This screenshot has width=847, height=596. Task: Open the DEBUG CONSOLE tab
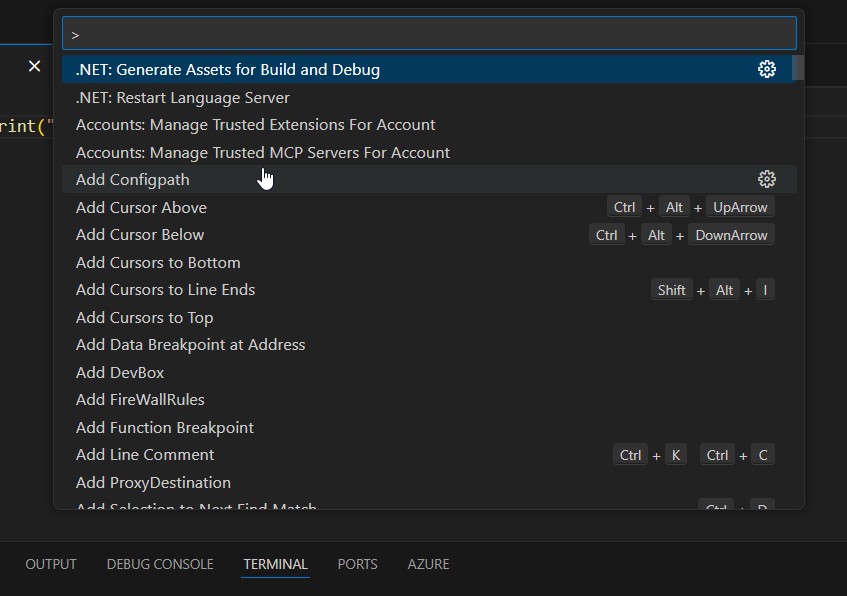tap(160, 564)
